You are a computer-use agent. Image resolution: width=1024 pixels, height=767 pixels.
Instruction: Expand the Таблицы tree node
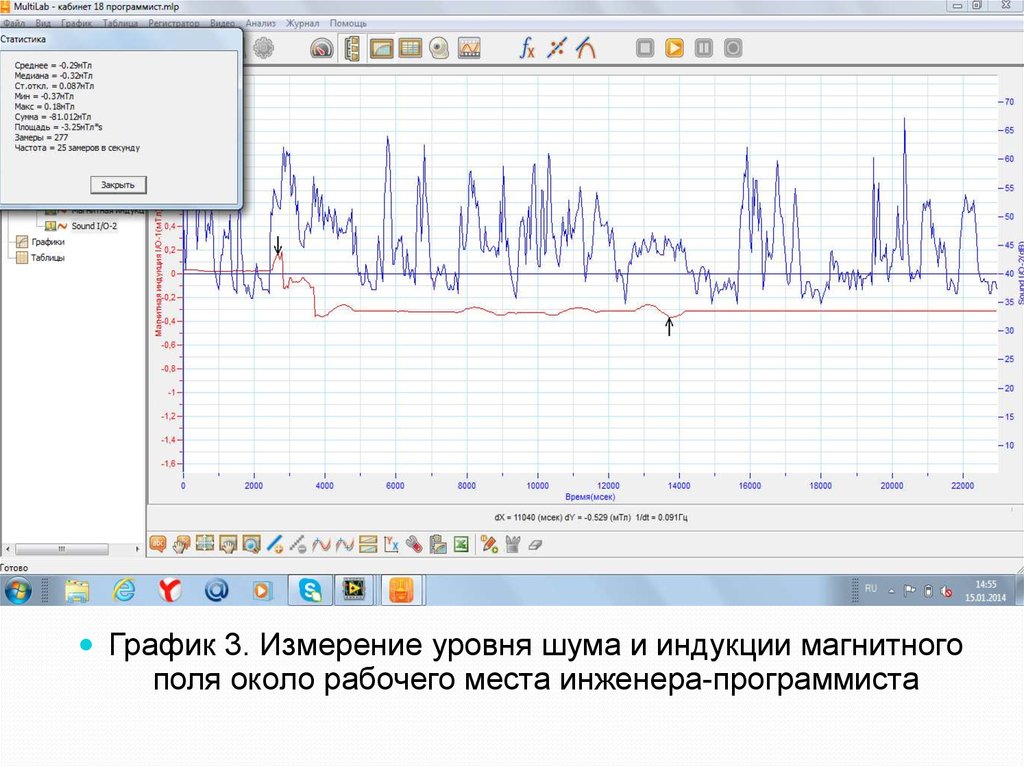[x=47, y=257]
